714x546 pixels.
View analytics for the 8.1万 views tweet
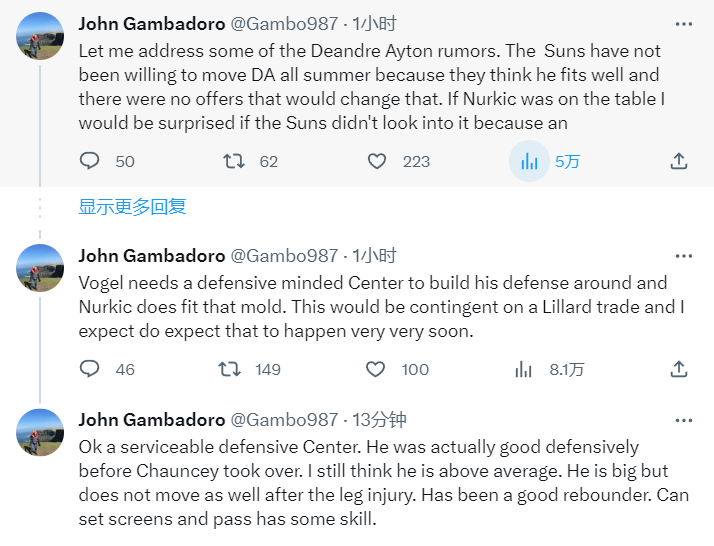point(523,369)
